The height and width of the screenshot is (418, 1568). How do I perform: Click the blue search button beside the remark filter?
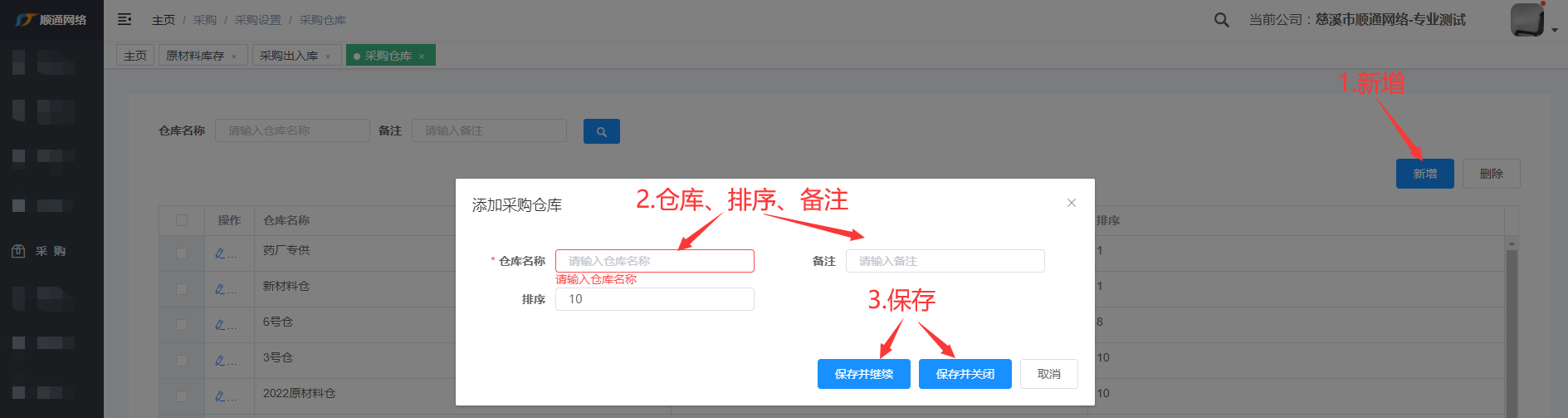[601, 131]
